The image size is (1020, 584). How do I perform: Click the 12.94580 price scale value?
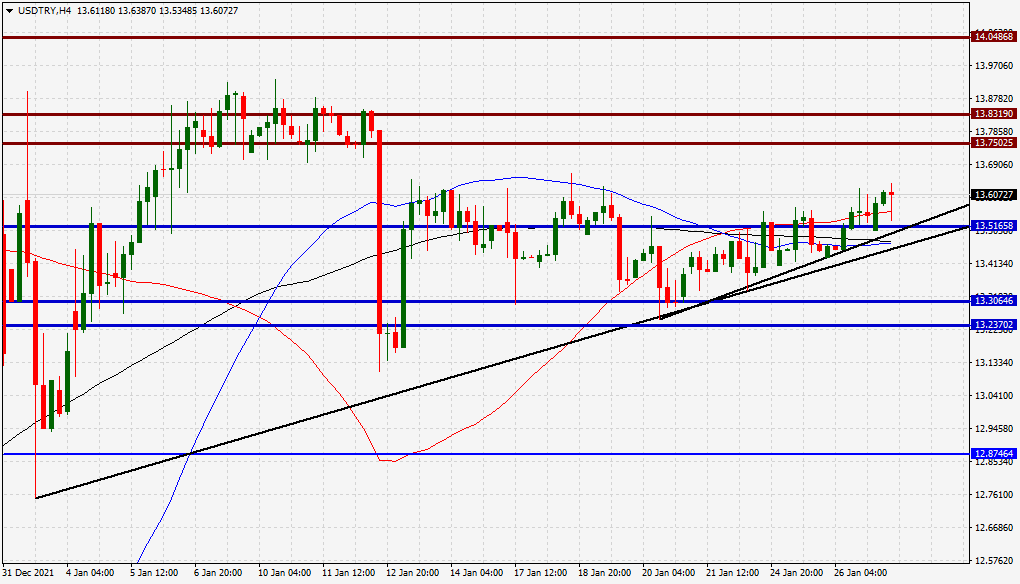pos(994,429)
